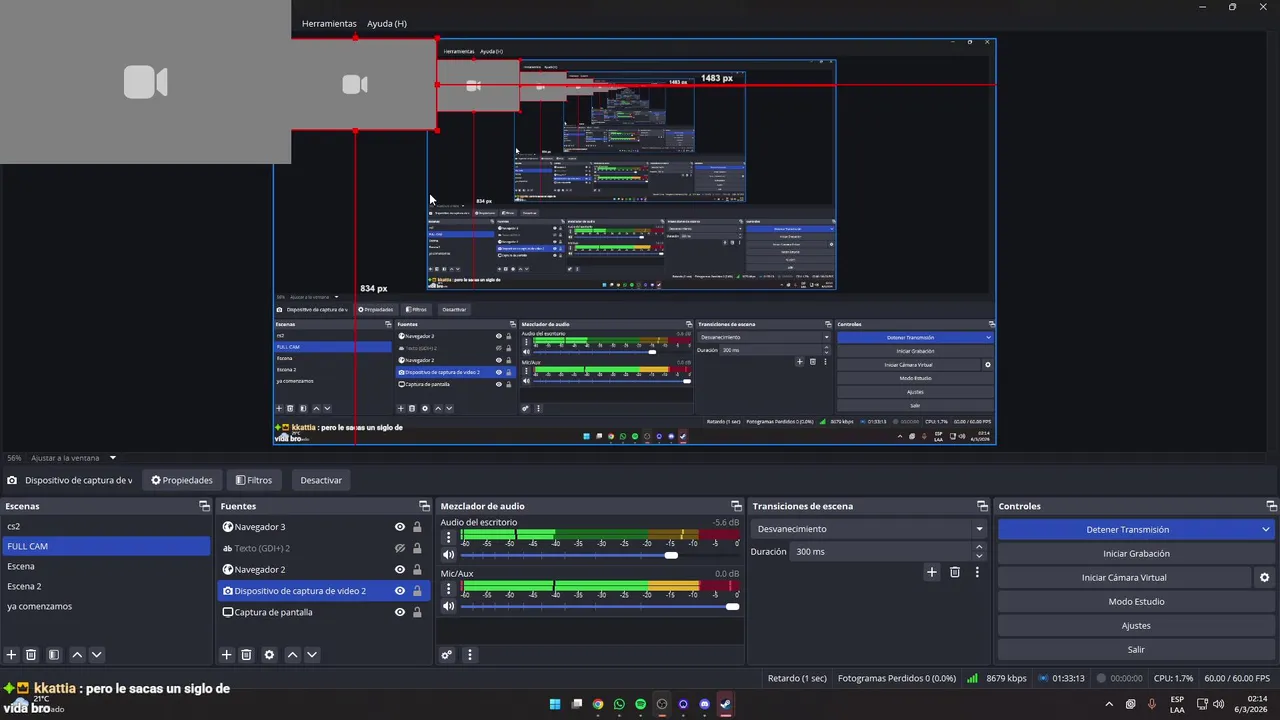Toggle lock on Navegador 3 source
This screenshot has width=1280, height=720.
pos(417,527)
